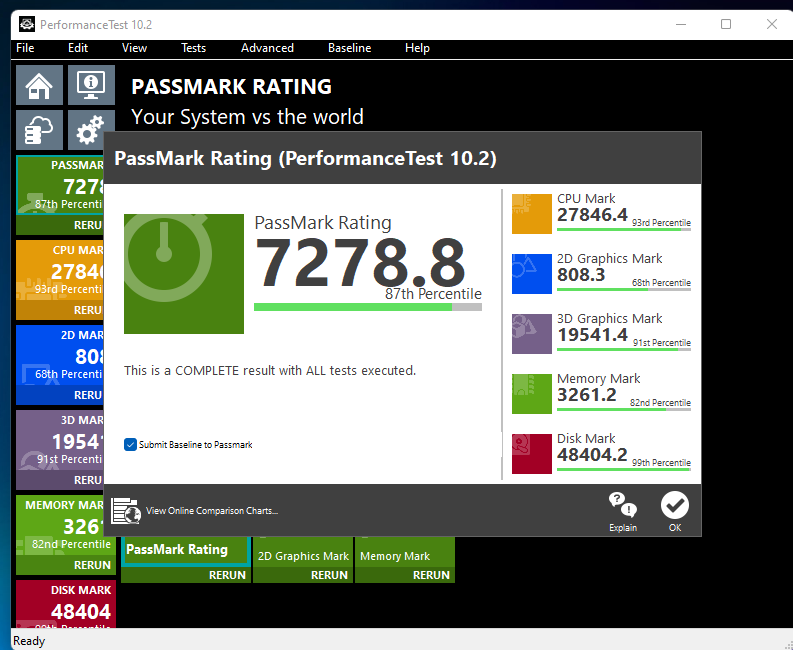Click the Ready status bar text
This screenshot has width=793, height=650.
pyautogui.click(x=29, y=641)
